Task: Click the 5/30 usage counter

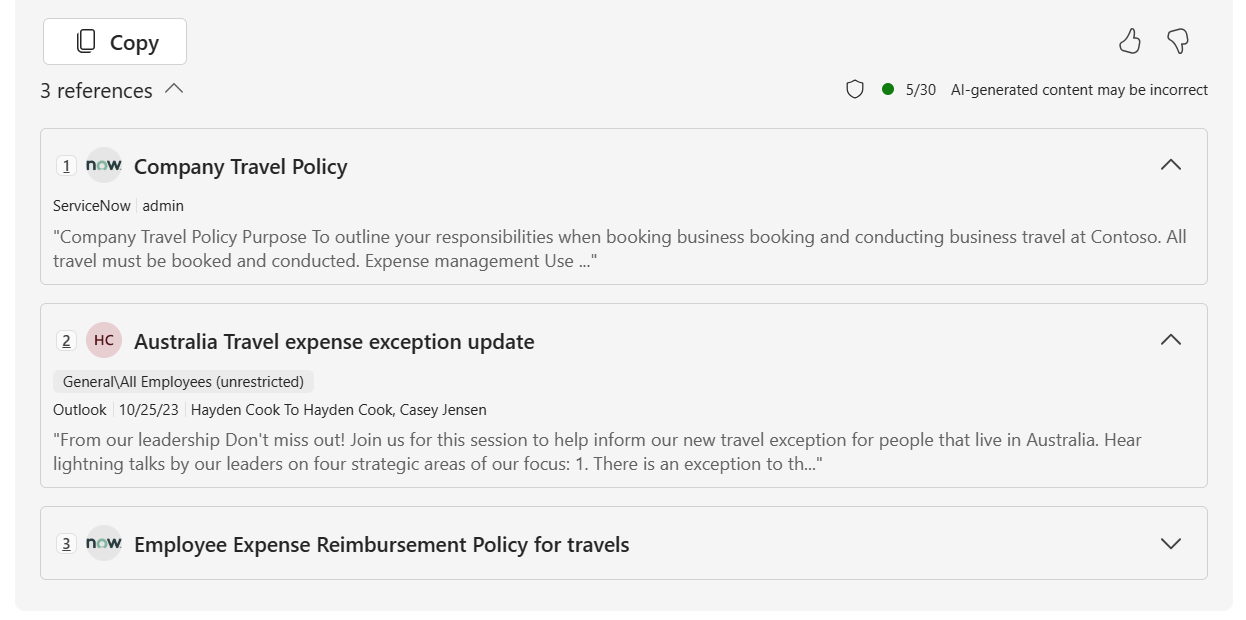Action: click(x=920, y=89)
